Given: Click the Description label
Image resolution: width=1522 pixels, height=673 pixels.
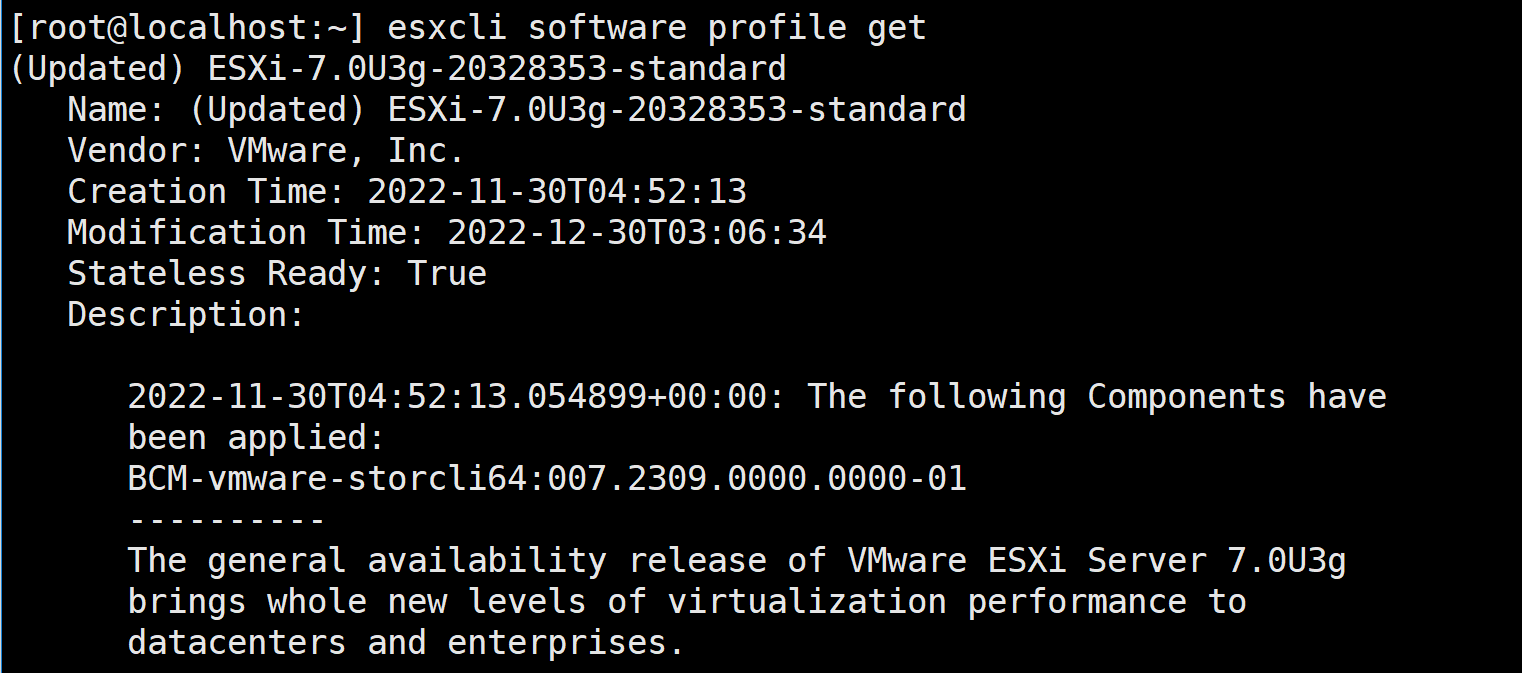Looking at the screenshot, I should (x=186, y=314).
